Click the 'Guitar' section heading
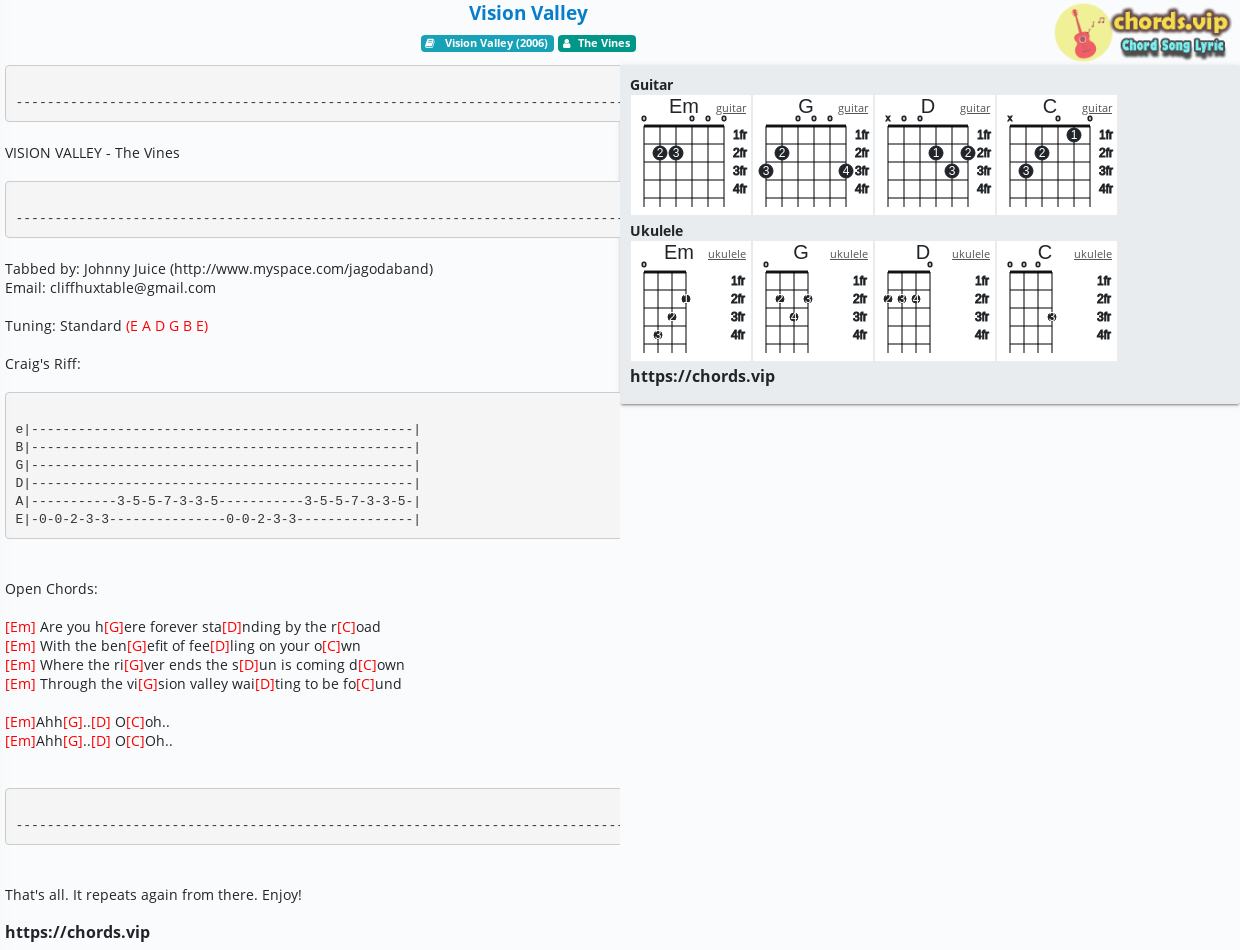This screenshot has width=1240, height=950. click(651, 85)
